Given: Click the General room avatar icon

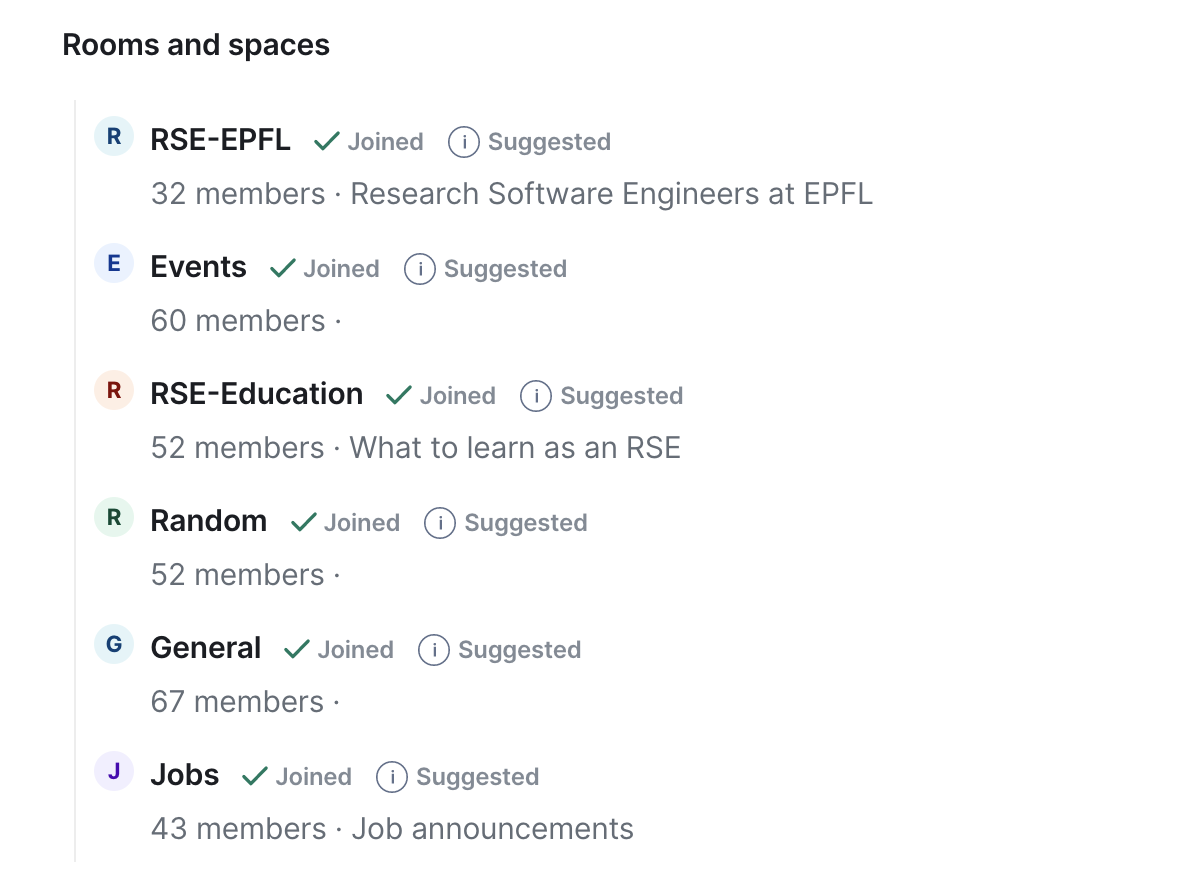Looking at the screenshot, I should [114, 644].
